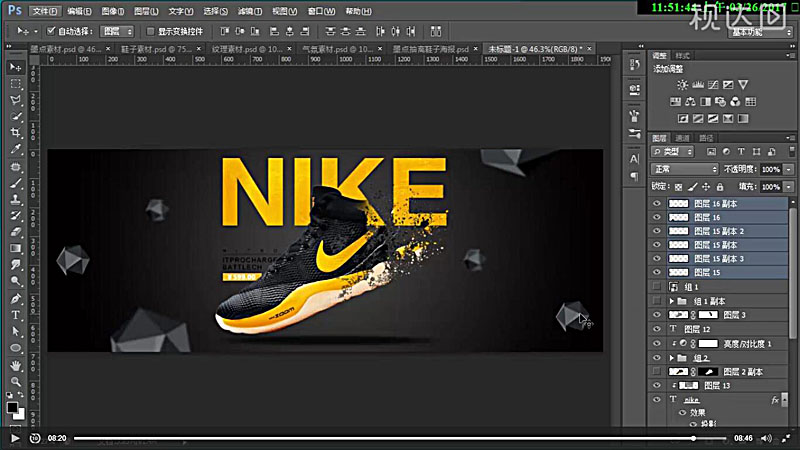
Task: Add a Levels adjustment layer
Action: coord(697,85)
